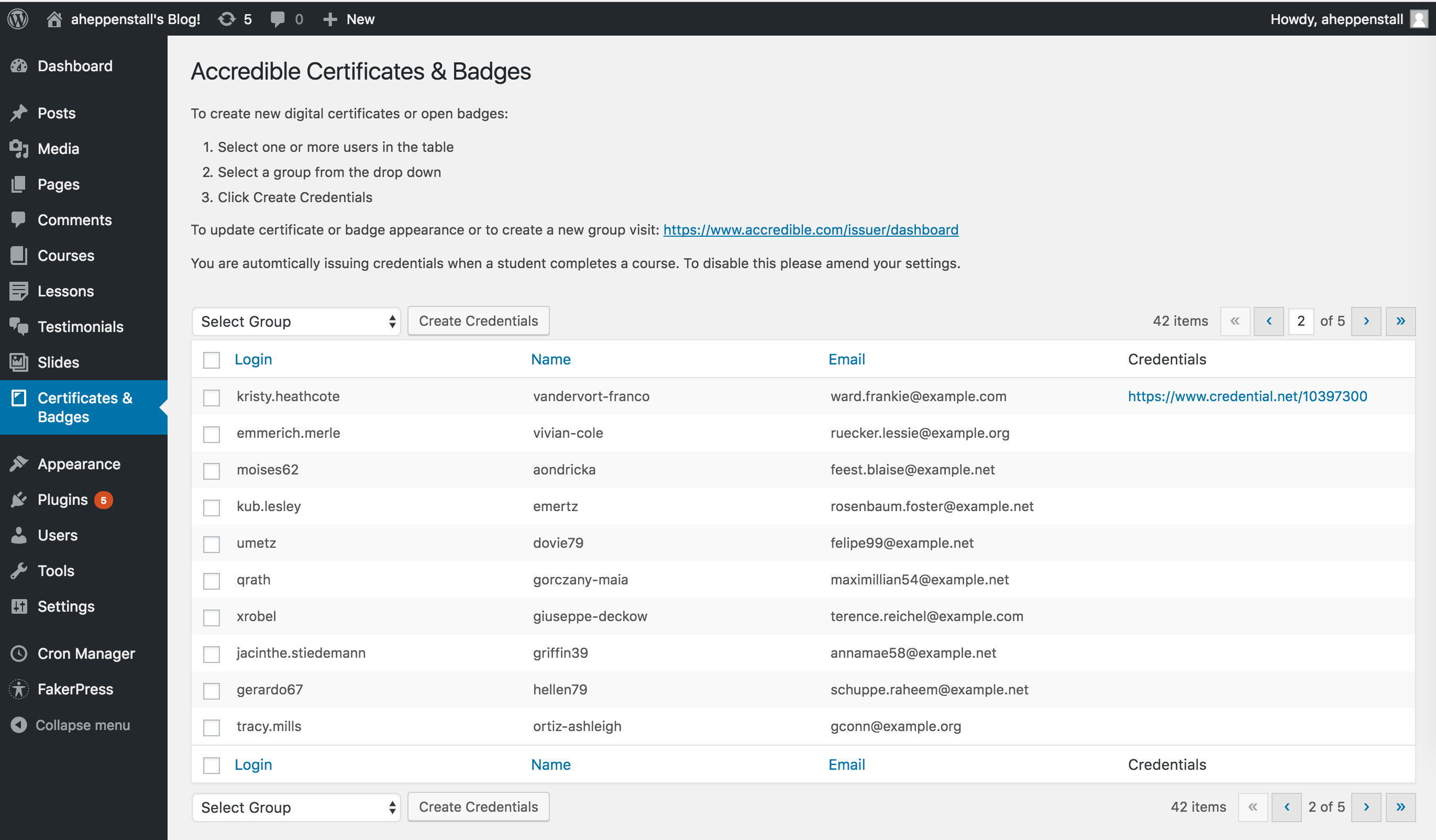Open comments via the speech bubble icon
This screenshot has width=1436, height=840.
[279, 19]
